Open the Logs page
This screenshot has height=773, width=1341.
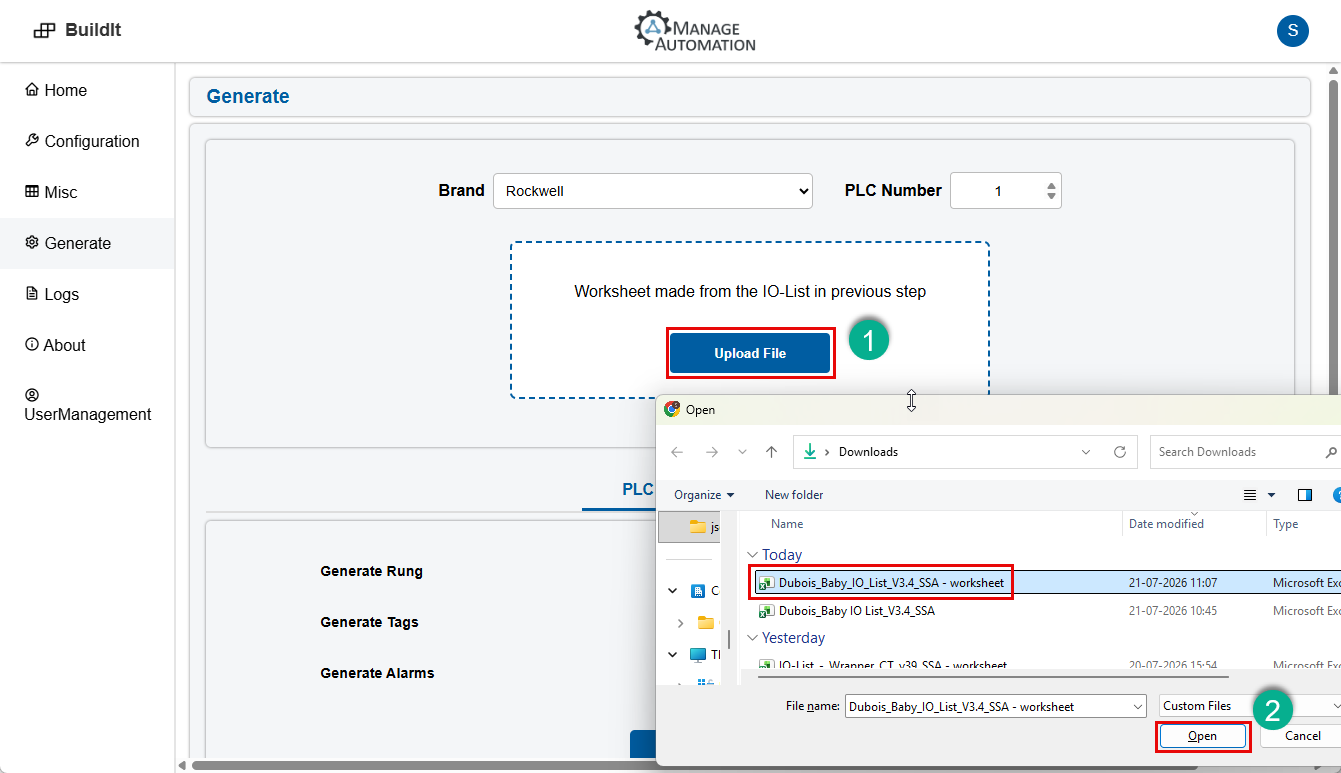tap(52, 294)
